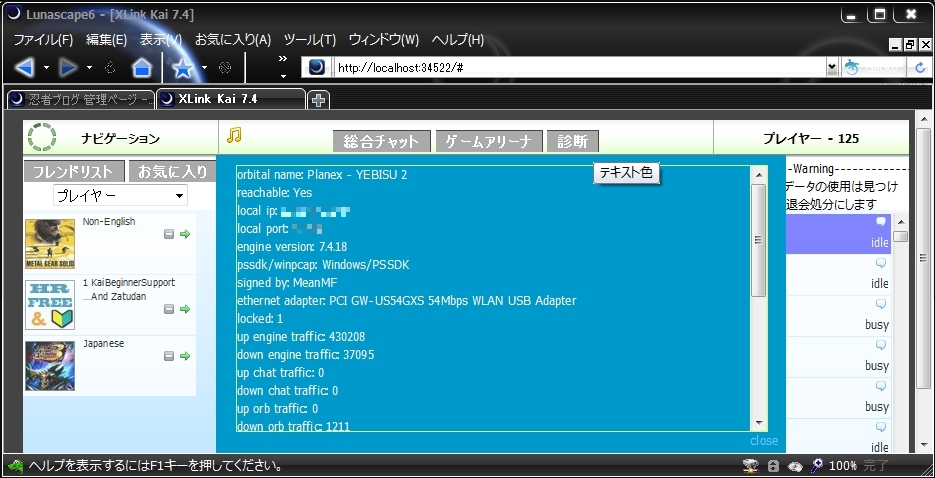
Task: Click the chat bubble icon in the highlighted player row
Action: [x=881, y=222]
